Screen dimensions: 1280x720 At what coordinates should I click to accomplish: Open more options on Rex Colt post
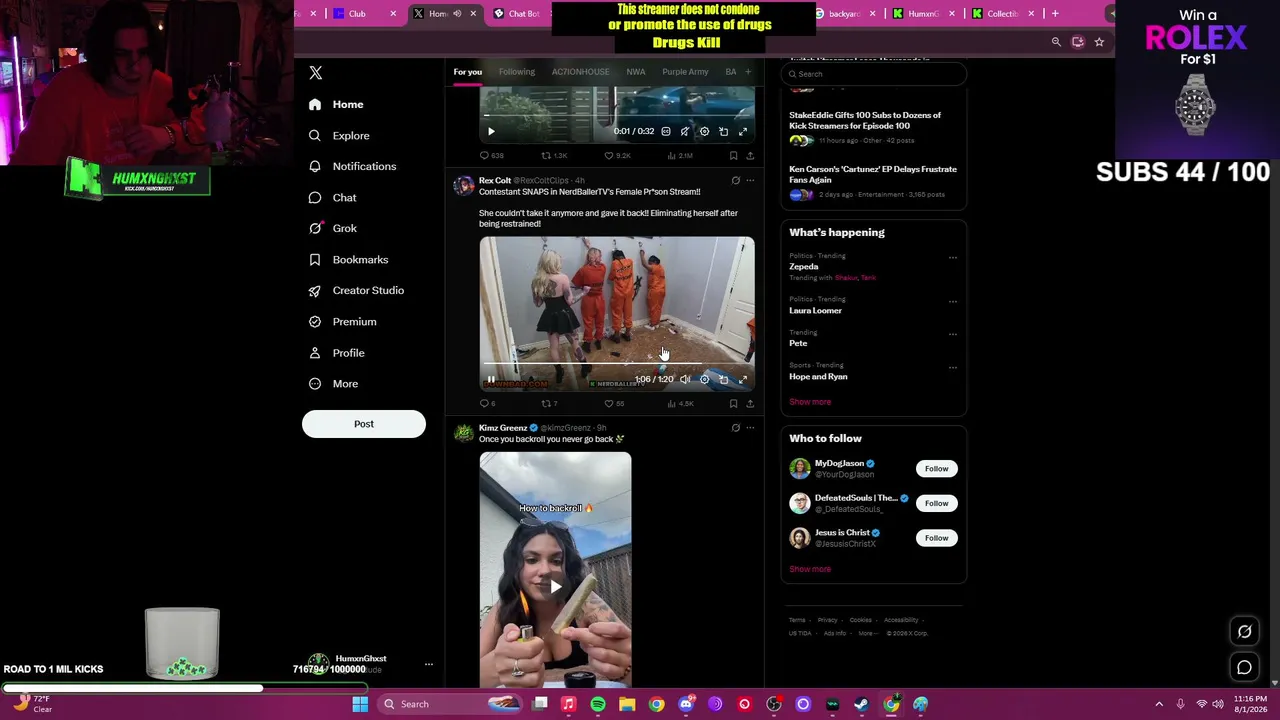click(750, 181)
